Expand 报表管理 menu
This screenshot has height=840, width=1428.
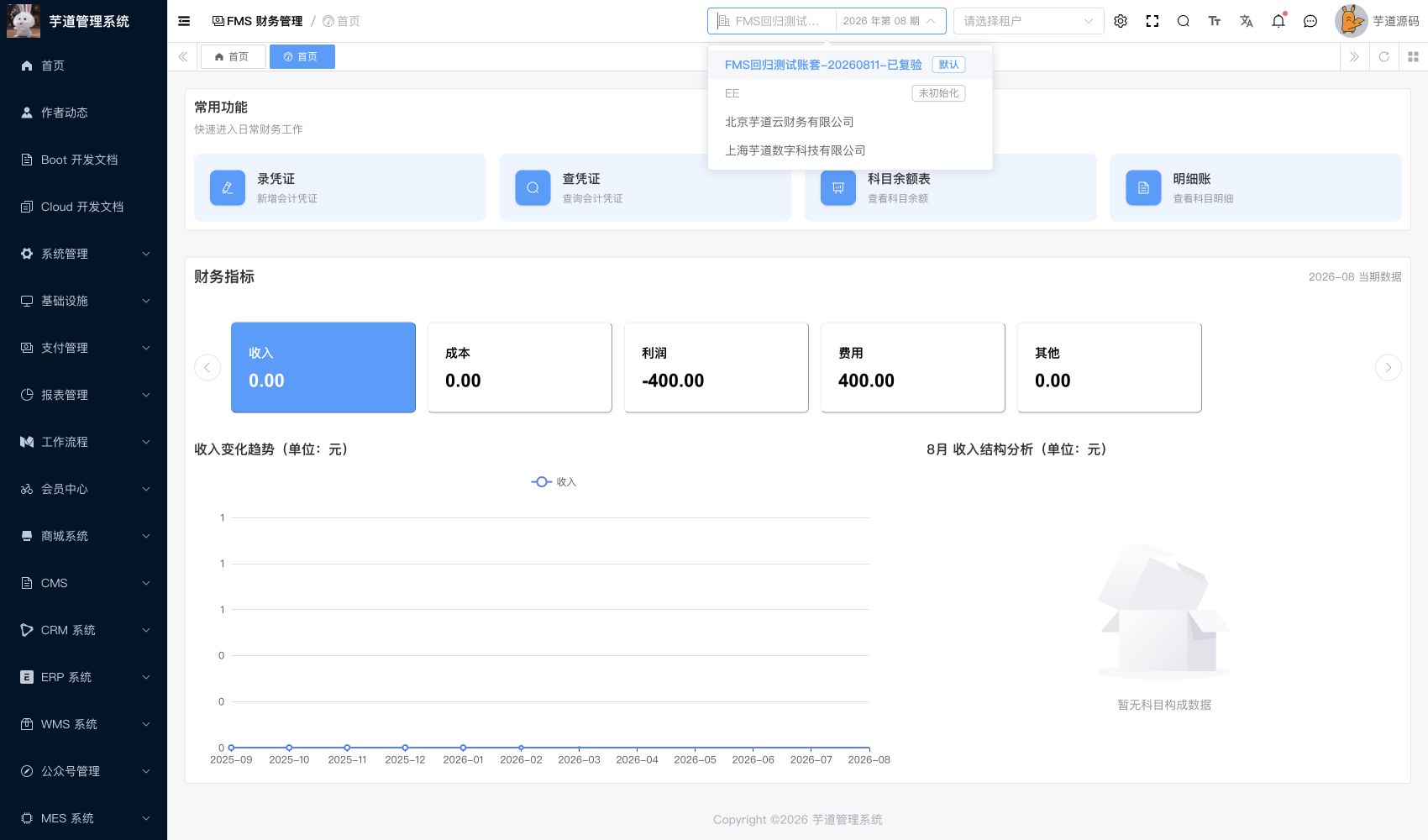coord(83,395)
